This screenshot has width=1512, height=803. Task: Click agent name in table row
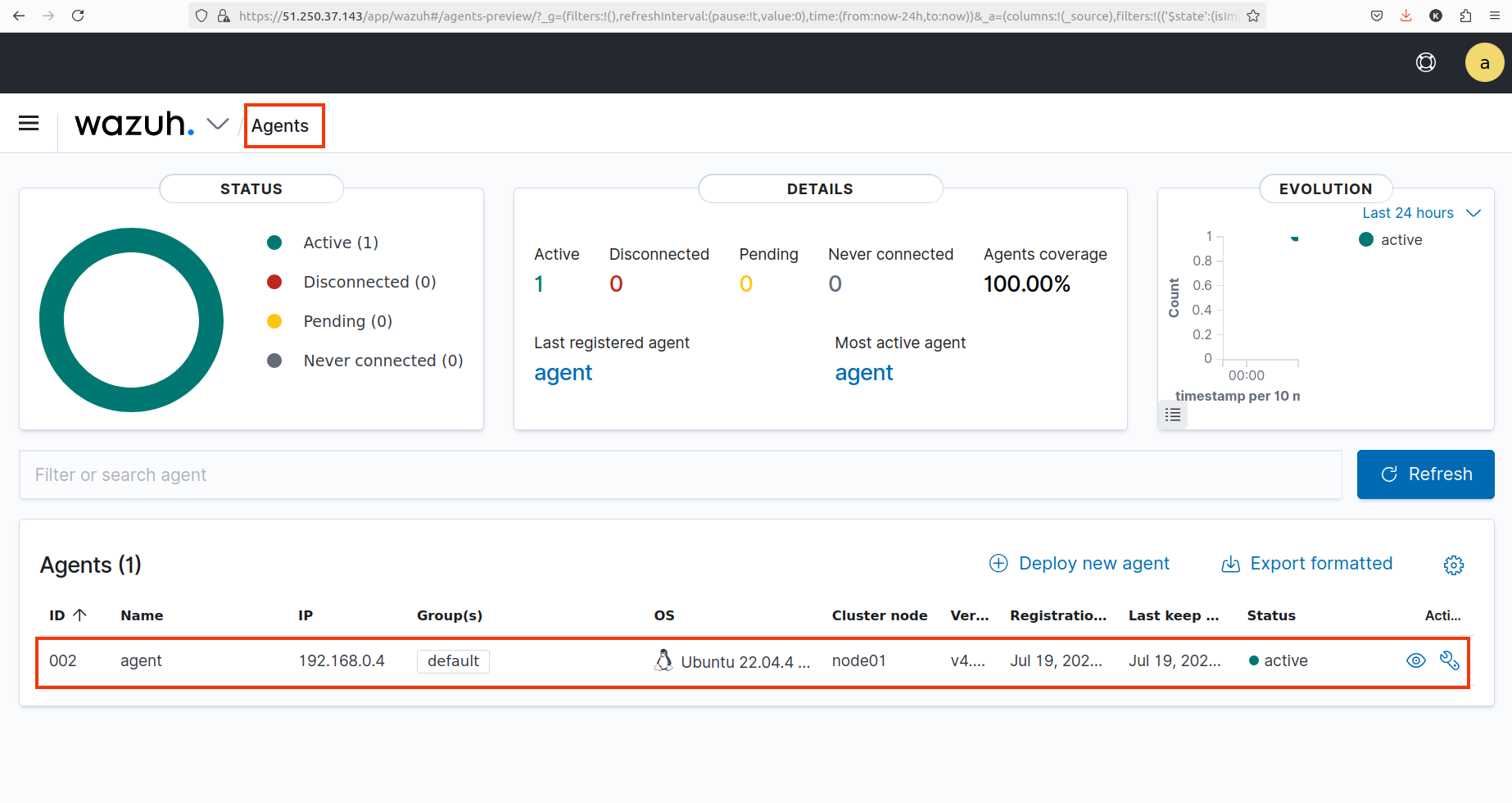141,660
